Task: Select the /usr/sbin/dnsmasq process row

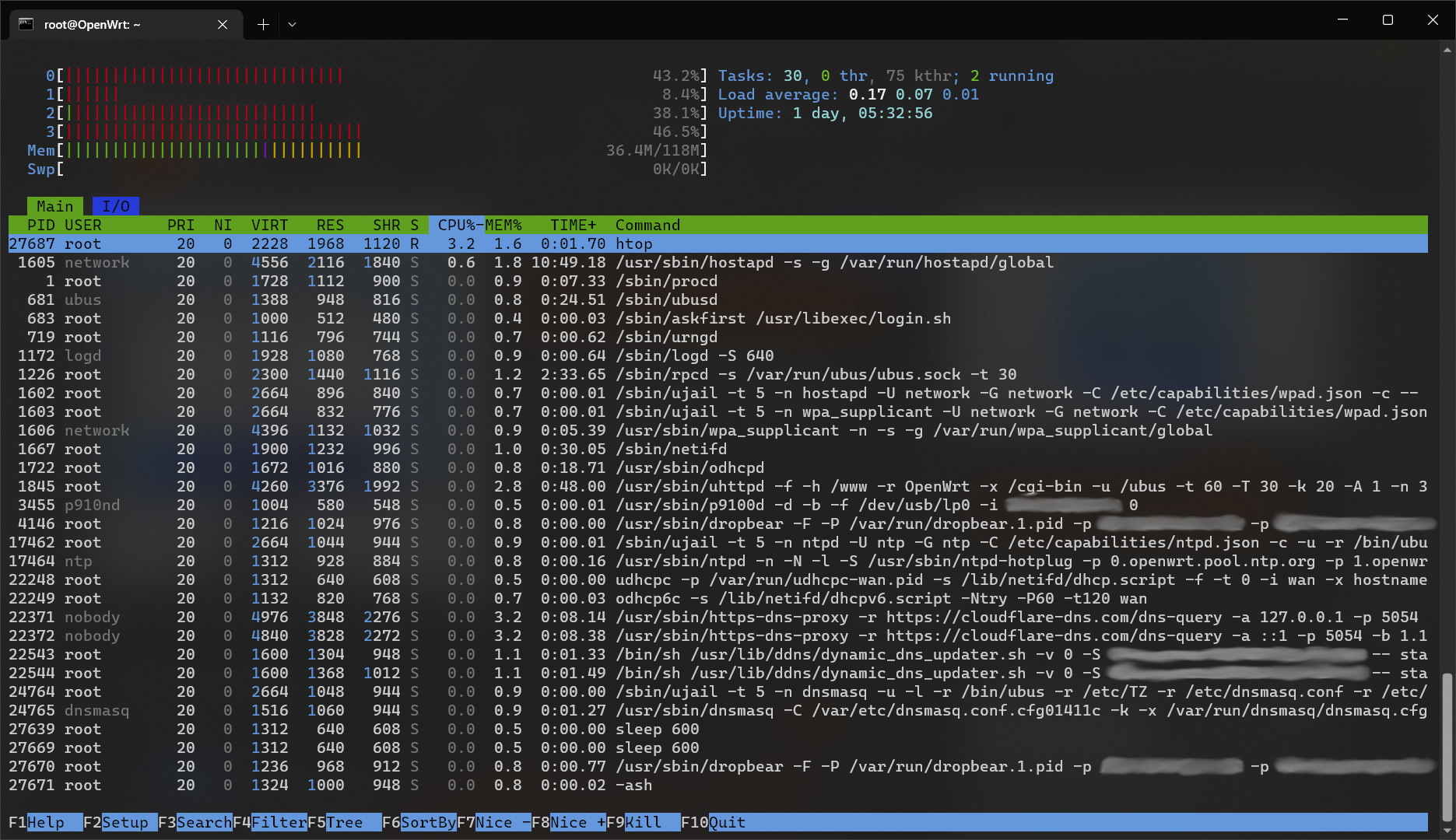Action: [x=717, y=710]
